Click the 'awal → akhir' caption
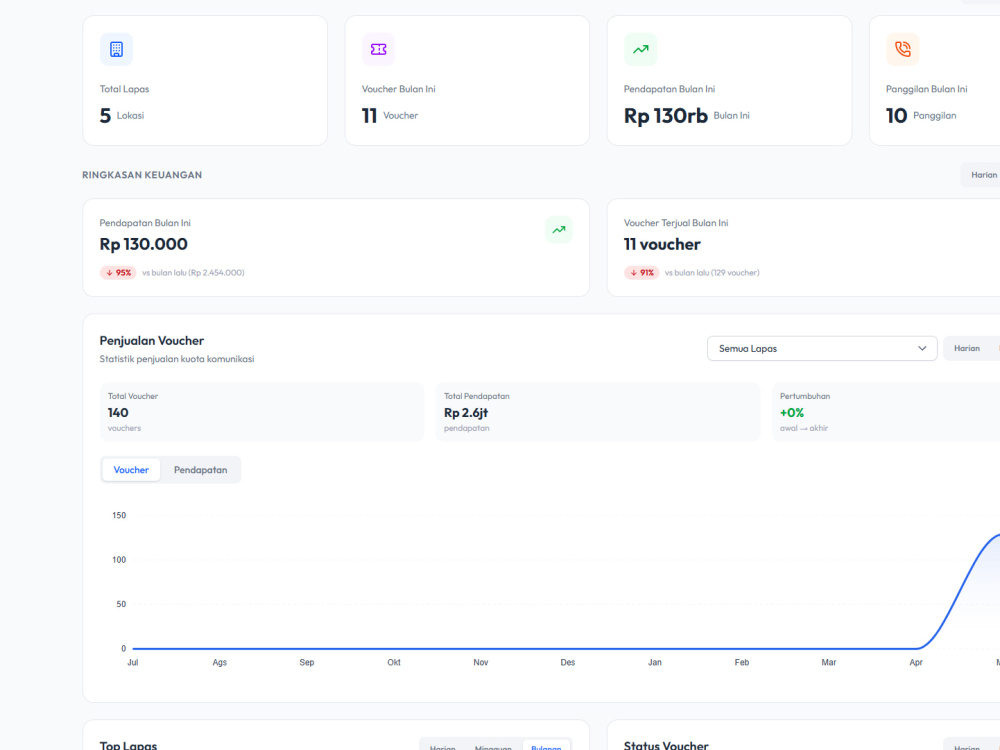The width and height of the screenshot is (1000, 750). click(x=804, y=428)
